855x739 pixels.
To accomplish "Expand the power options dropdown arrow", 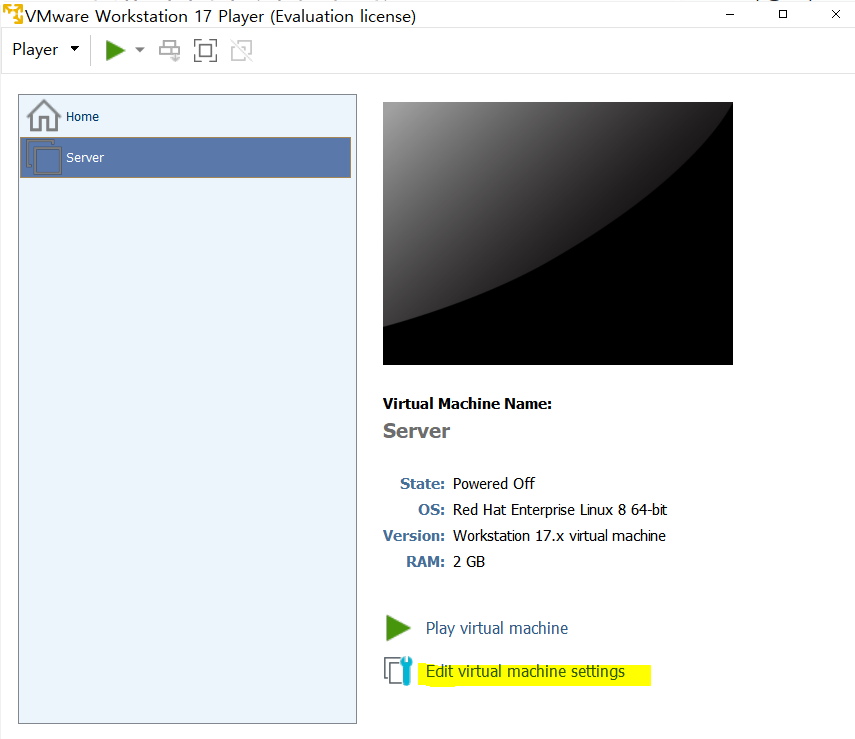I will pyautogui.click(x=140, y=50).
